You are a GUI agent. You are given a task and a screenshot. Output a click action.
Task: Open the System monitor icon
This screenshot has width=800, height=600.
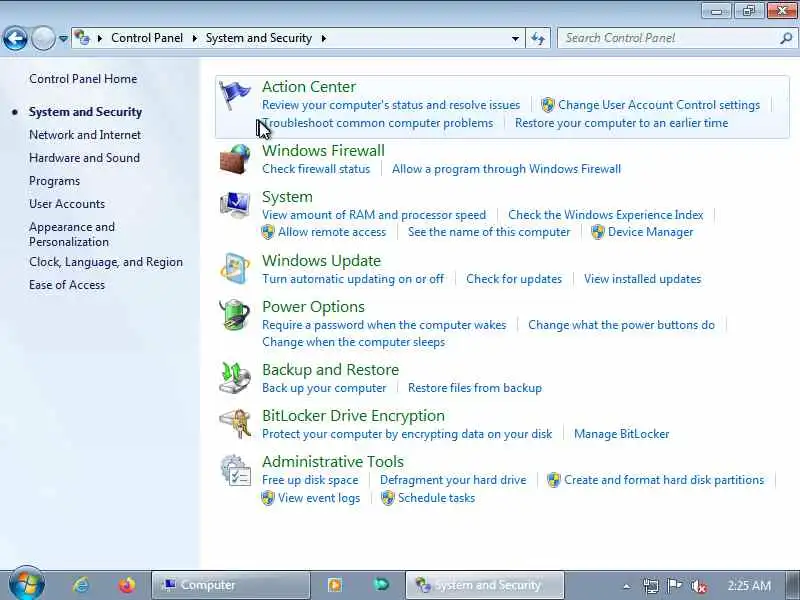tap(235, 205)
